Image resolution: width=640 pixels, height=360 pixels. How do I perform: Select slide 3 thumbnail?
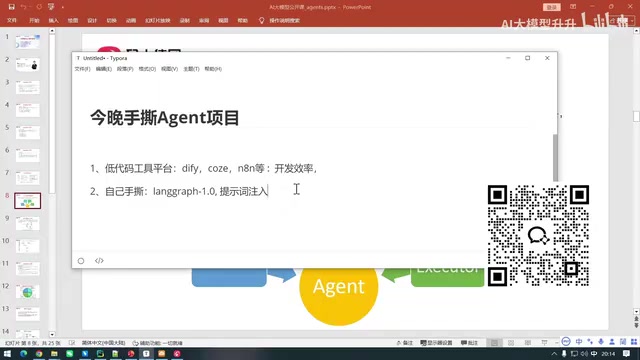click(28, 87)
